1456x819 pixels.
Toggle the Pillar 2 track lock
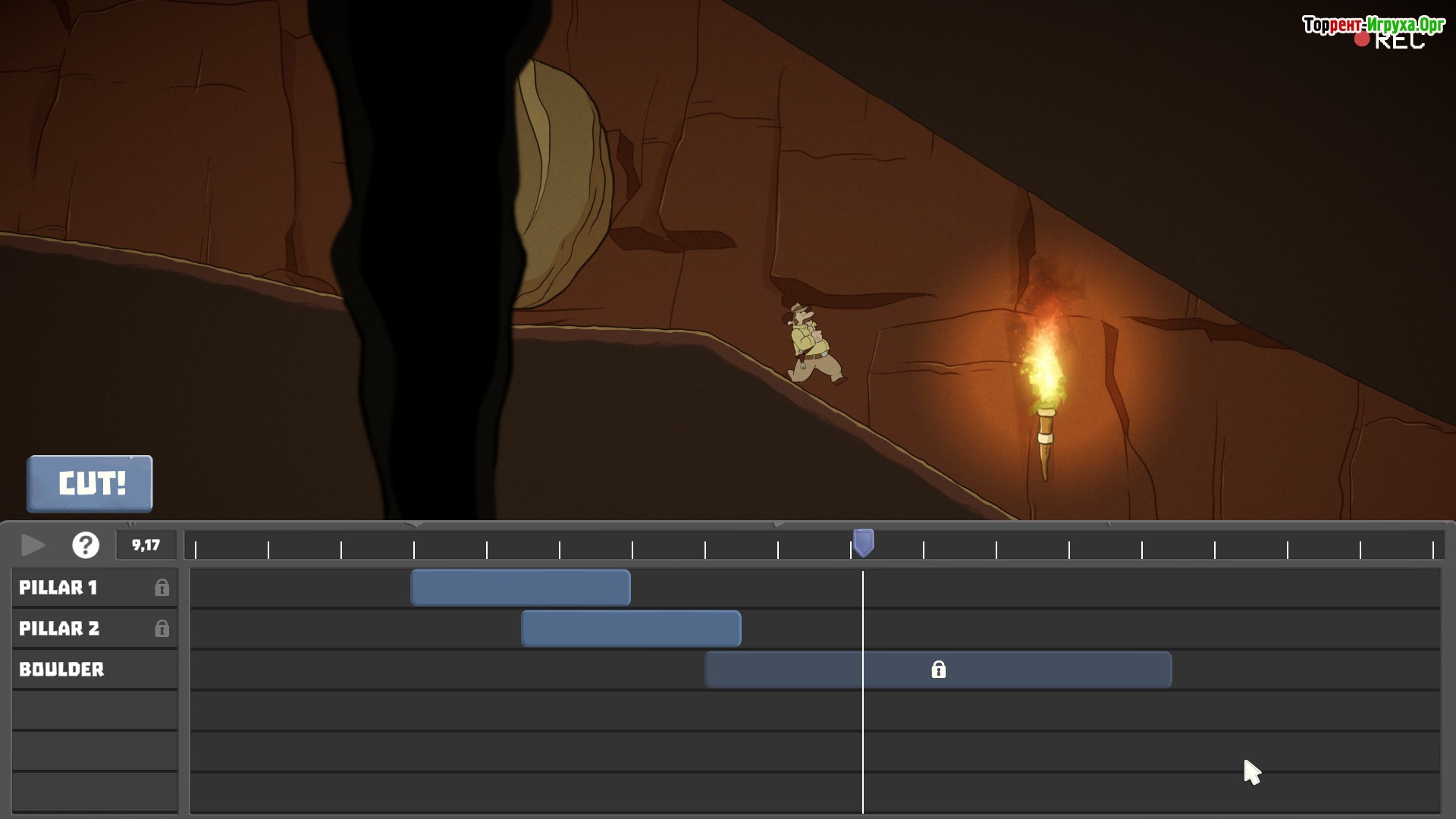pyautogui.click(x=162, y=629)
